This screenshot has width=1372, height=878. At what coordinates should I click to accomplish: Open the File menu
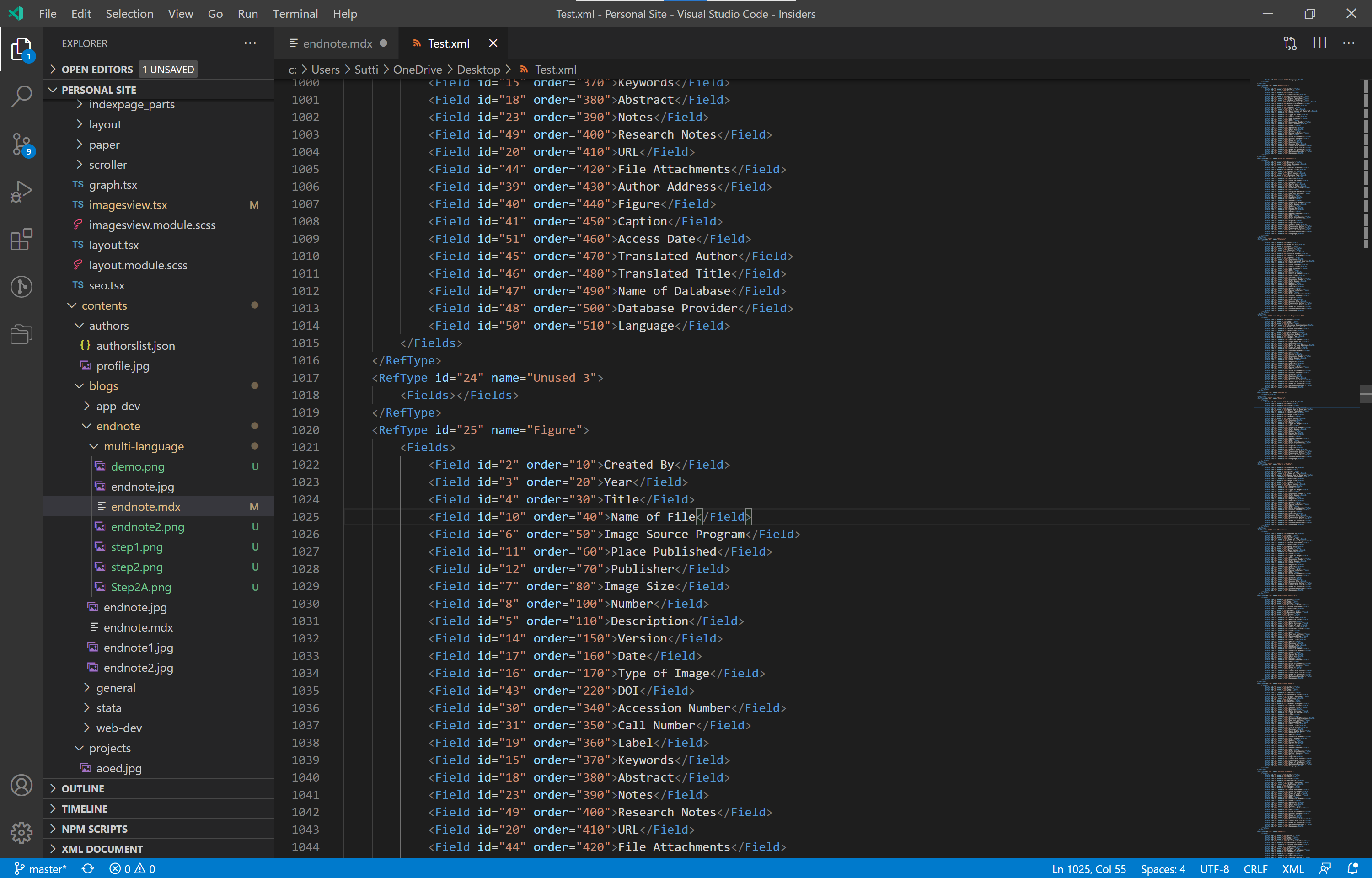click(x=47, y=14)
